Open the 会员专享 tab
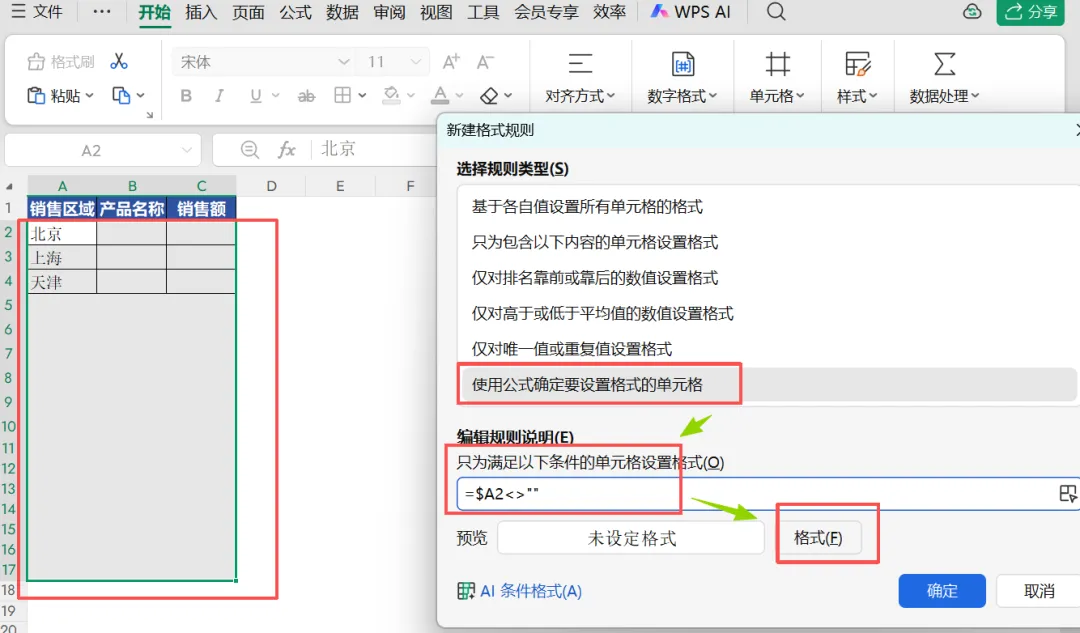 click(x=546, y=12)
